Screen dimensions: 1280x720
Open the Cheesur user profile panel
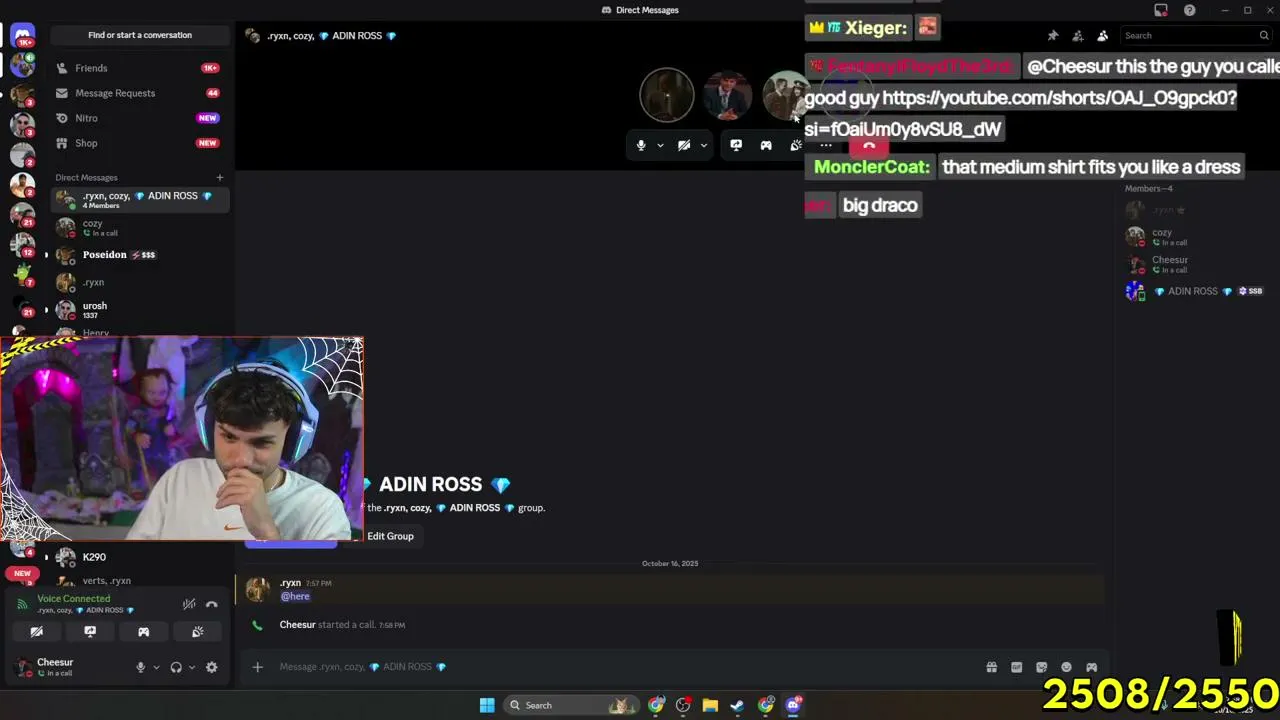(x=70, y=667)
